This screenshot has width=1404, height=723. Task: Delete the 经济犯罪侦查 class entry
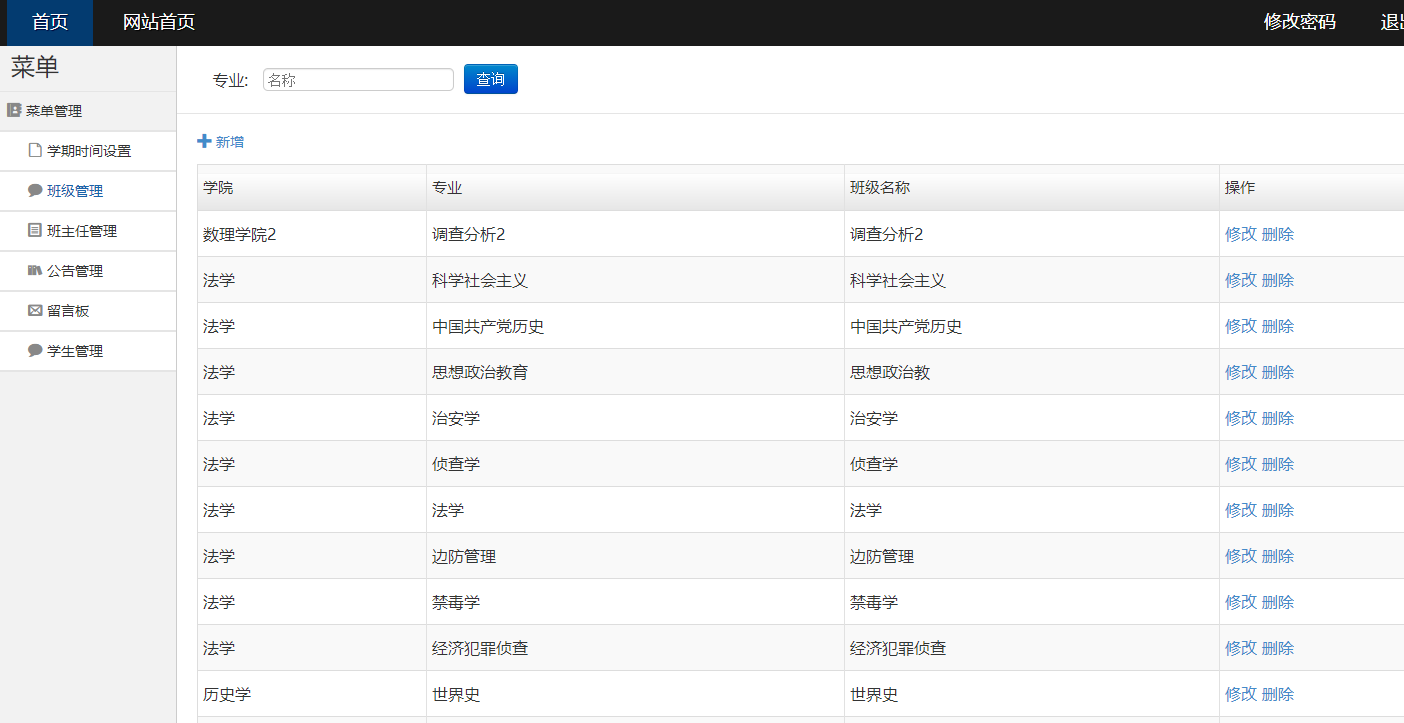click(x=1277, y=648)
